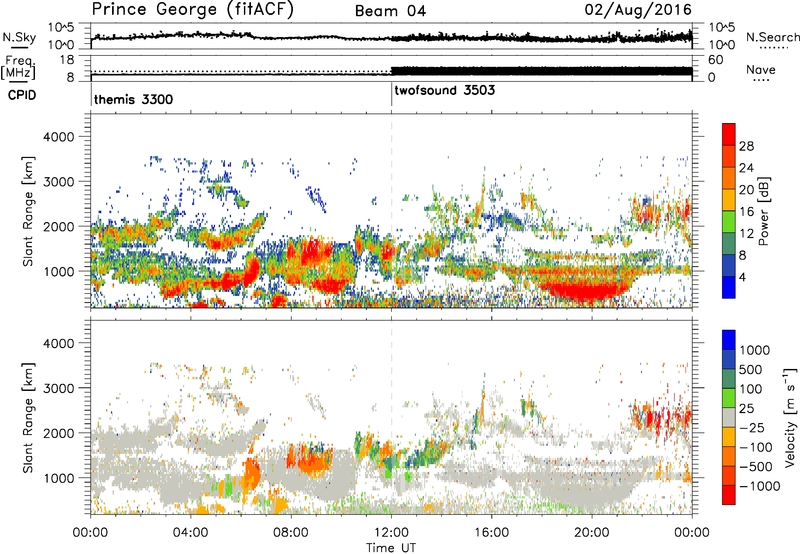Click the 'Velocity [m s-1]' colorbar label
The width and height of the screenshot is (800, 554).
pos(789,417)
